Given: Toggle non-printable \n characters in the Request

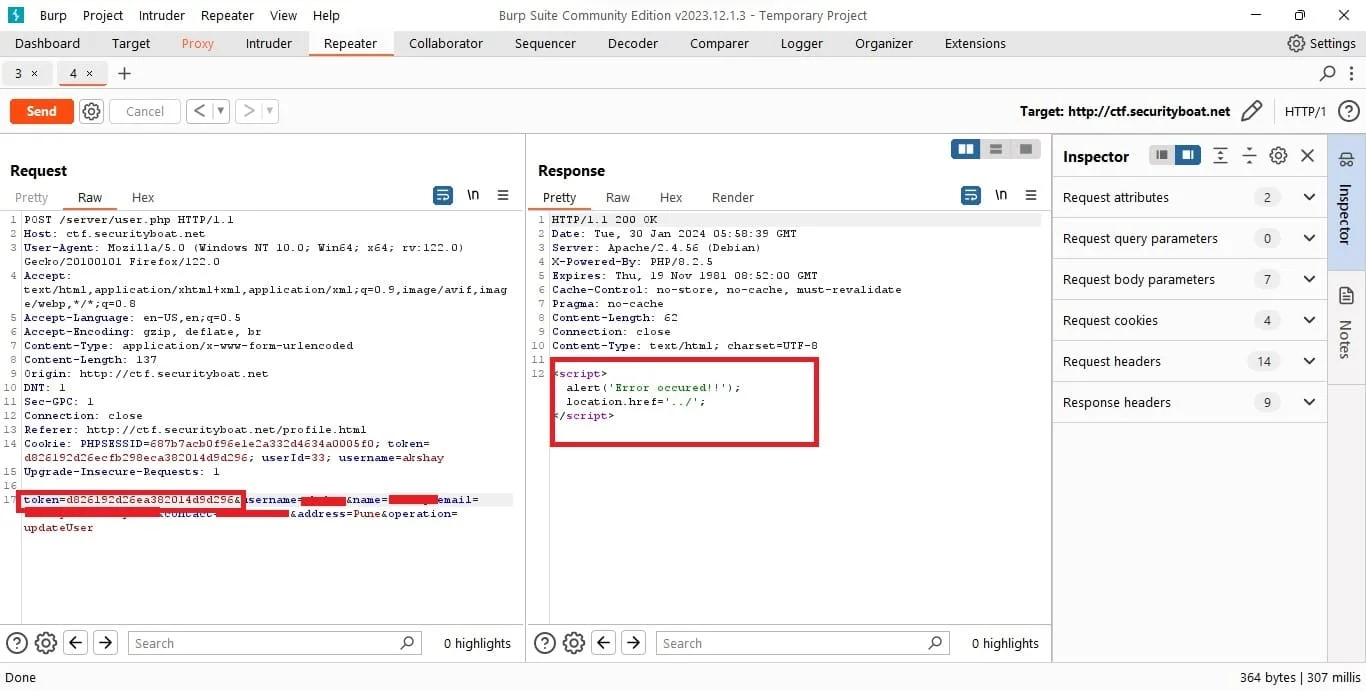Looking at the screenshot, I should tap(473, 196).
